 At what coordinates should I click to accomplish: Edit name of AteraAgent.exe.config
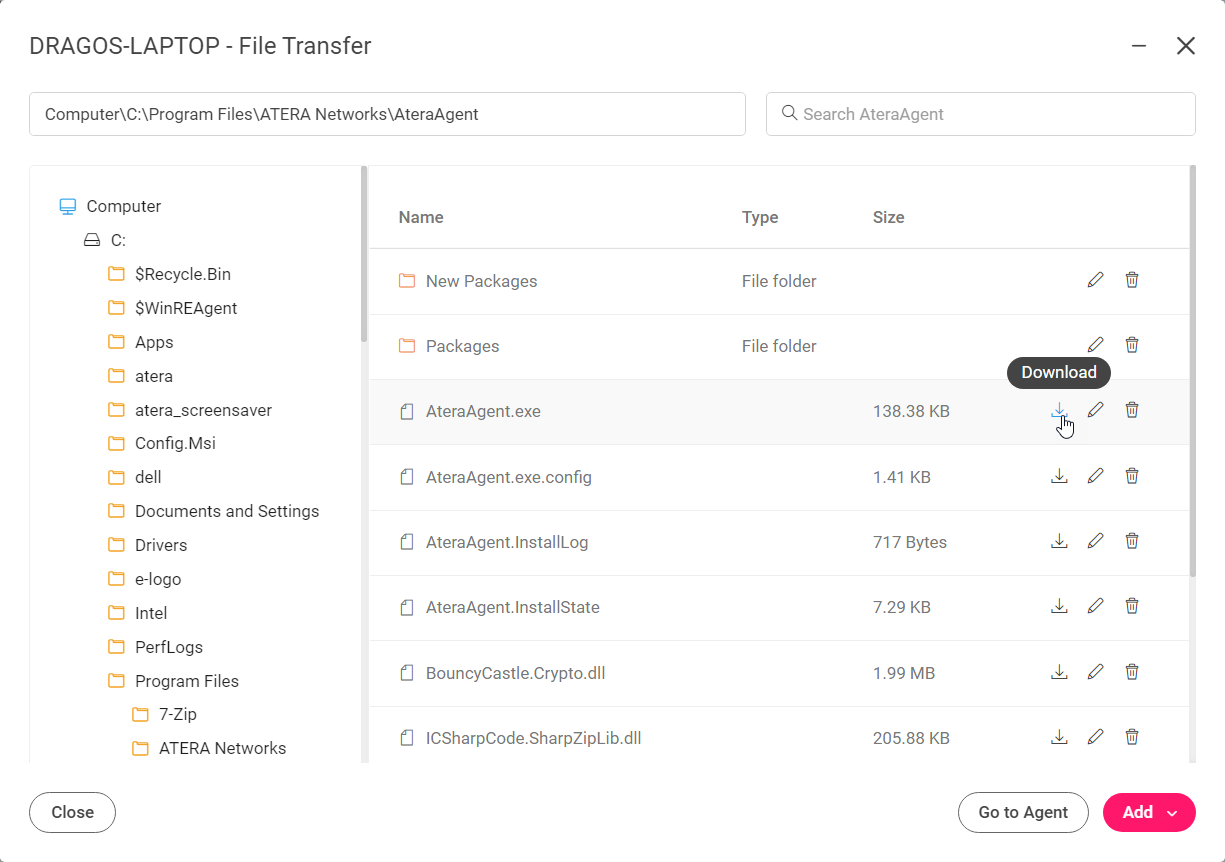pos(1095,476)
